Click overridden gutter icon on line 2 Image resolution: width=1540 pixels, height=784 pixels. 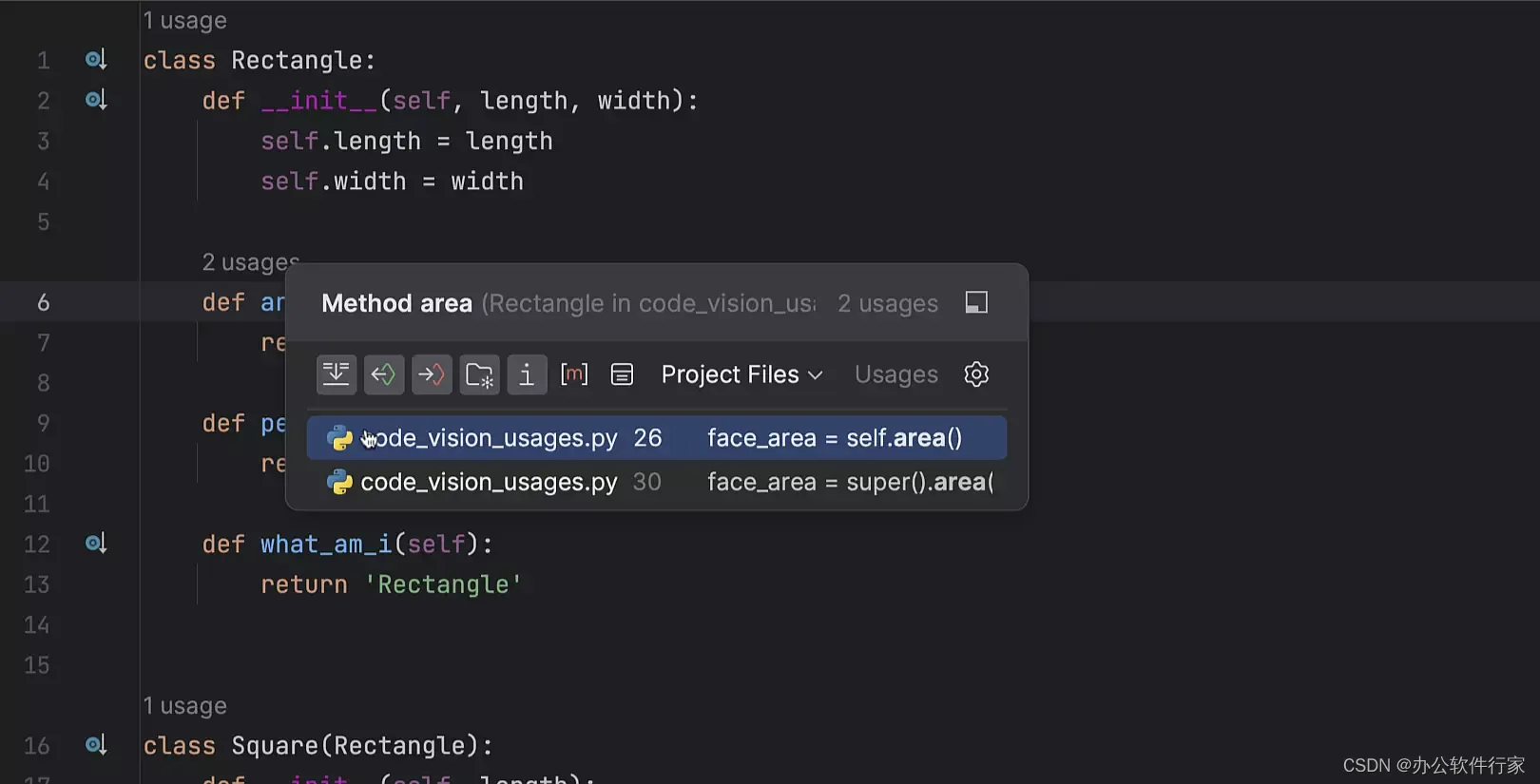click(95, 100)
